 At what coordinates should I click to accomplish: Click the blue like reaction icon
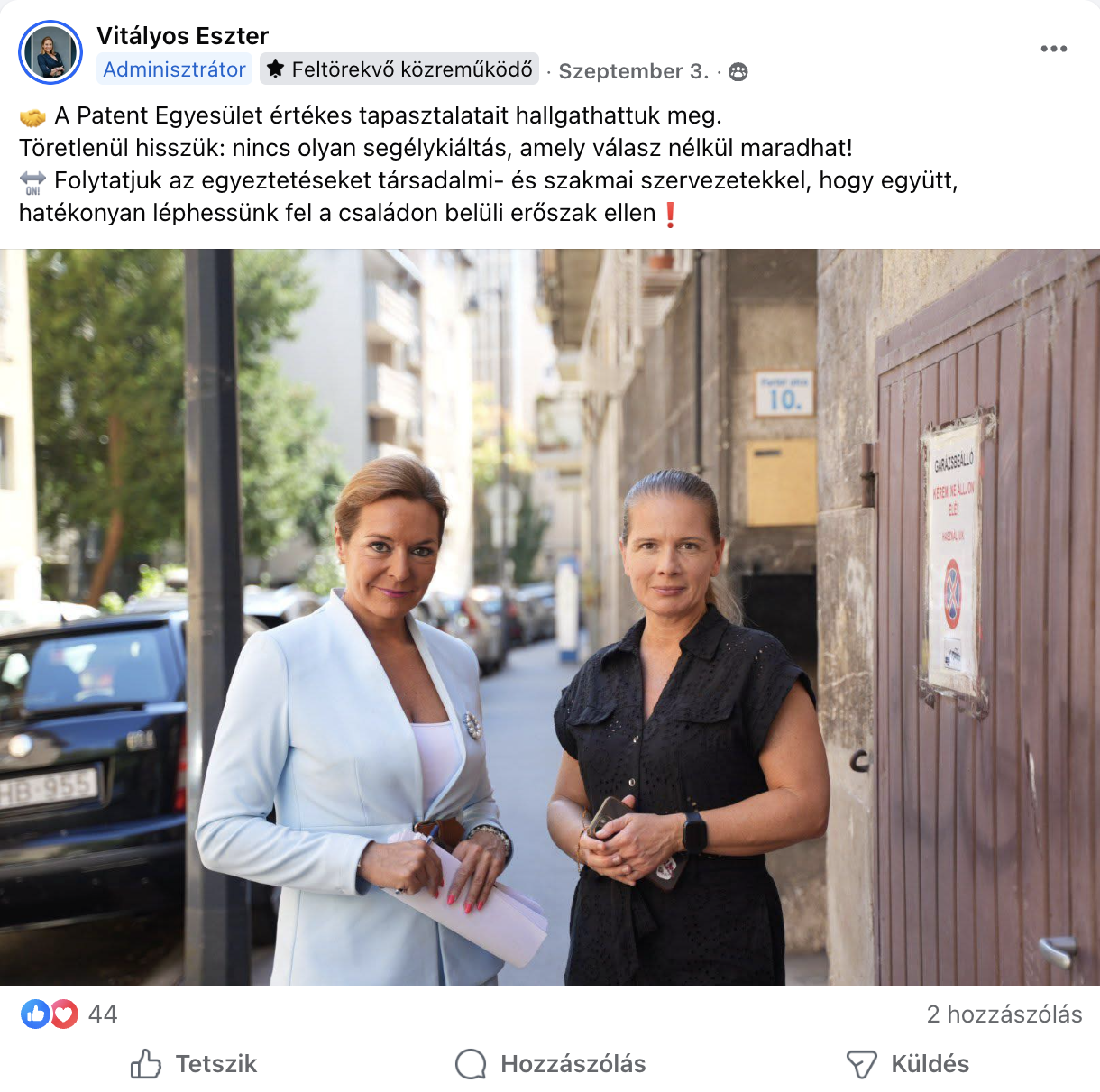click(35, 1014)
